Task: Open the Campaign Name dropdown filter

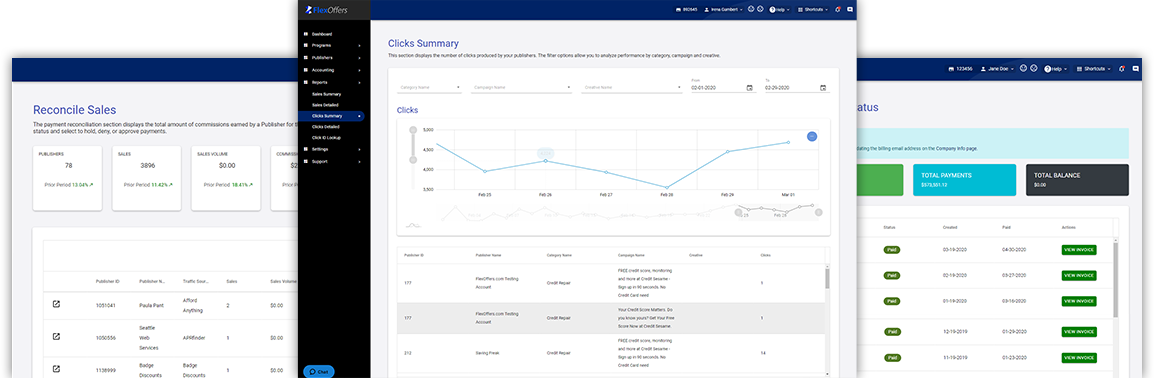Action: click(522, 88)
